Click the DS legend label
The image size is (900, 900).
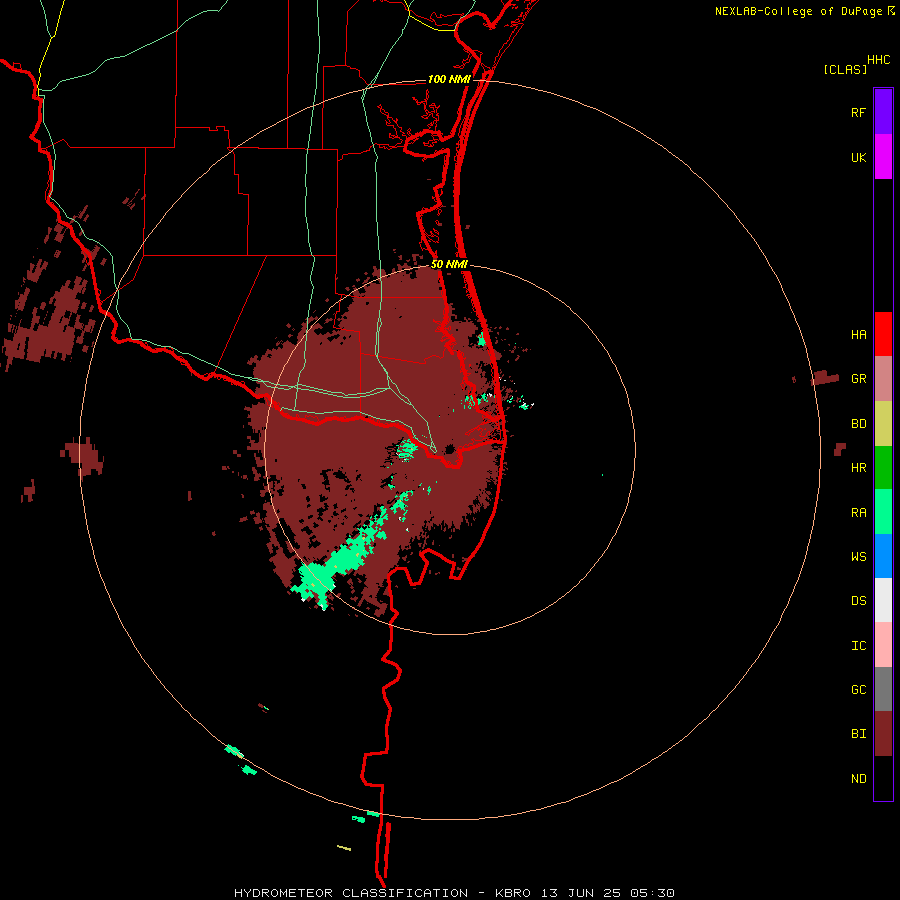(x=859, y=601)
